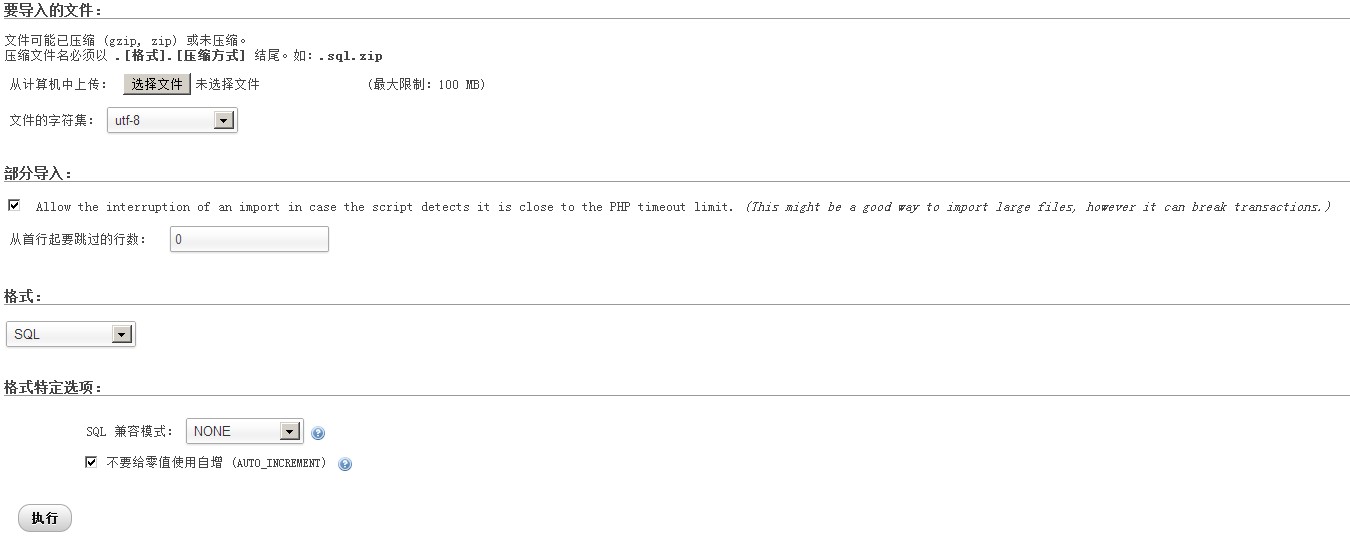The height and width of the screenshot is (558, 1350).
Task: Focus the skip rows number field
Action: pos(249,239)
